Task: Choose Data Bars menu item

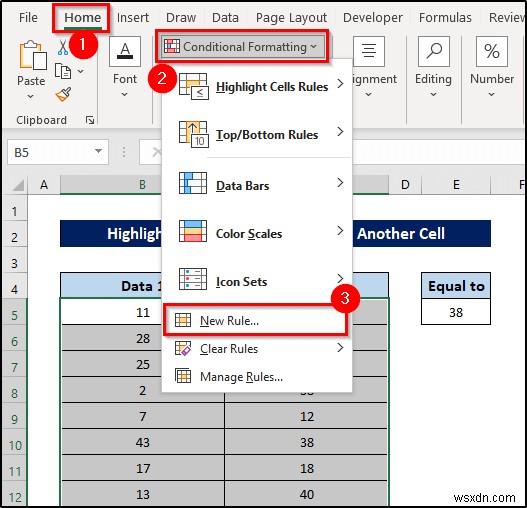Action: [257, 183]
